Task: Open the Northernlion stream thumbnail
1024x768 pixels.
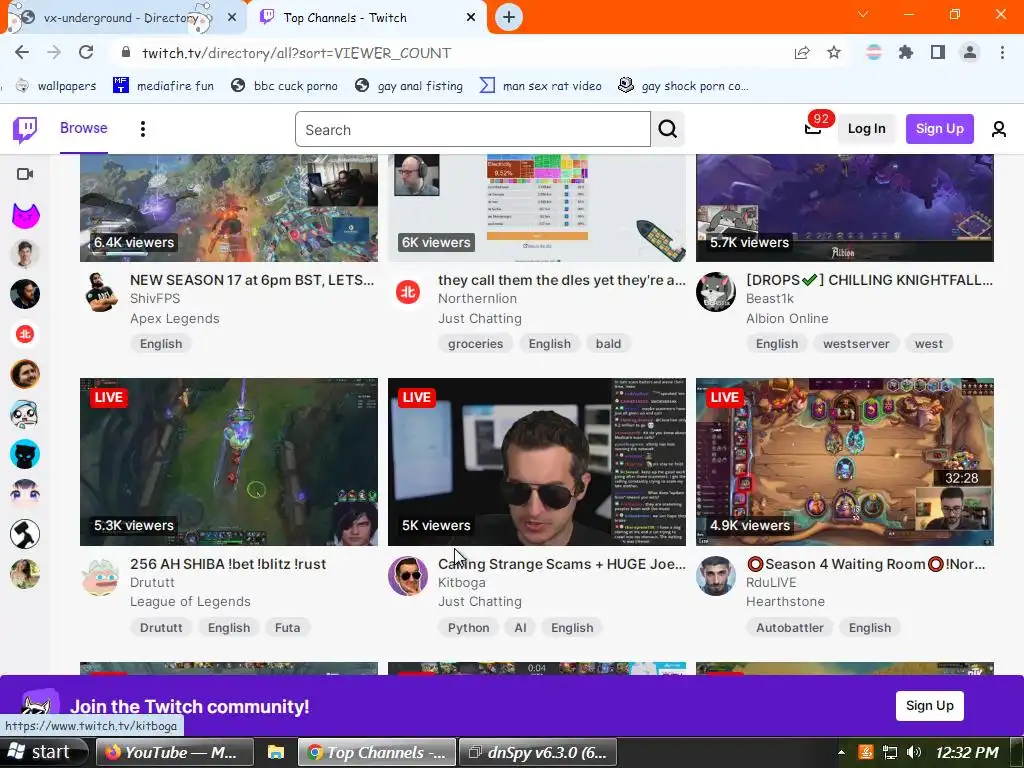Action: (x=537, y=208)
